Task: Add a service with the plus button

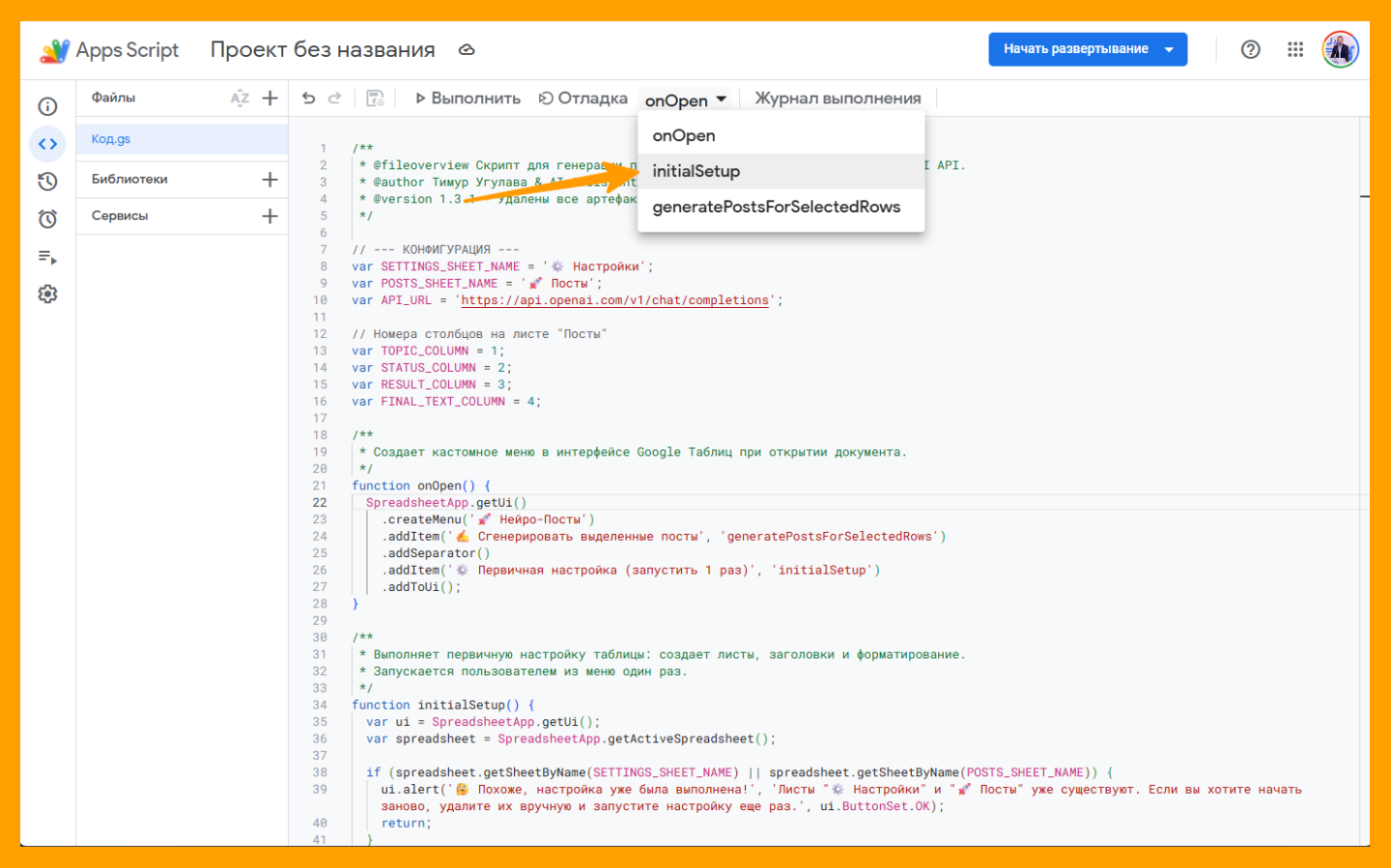Action: [x=270, y=216]
